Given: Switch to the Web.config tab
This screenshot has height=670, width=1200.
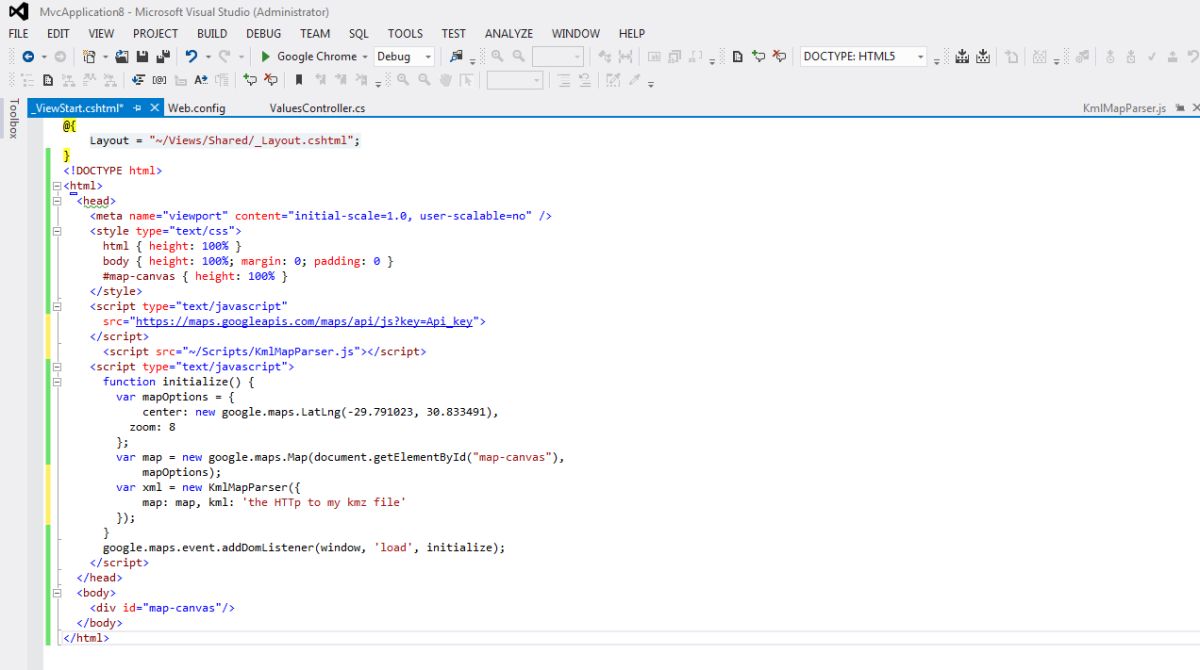Looking at the screenshot, I should tap(197, 108).
